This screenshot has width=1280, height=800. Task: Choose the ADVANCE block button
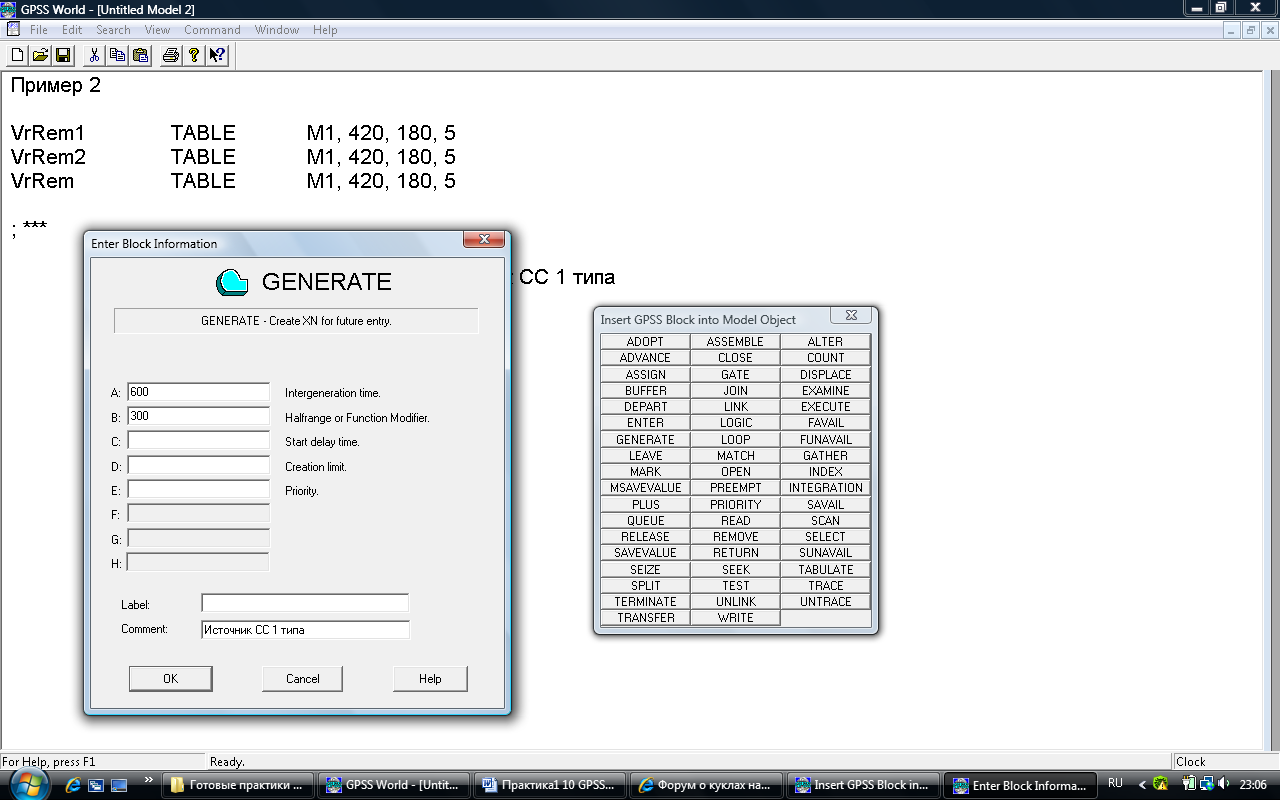[x=645, y=358]
